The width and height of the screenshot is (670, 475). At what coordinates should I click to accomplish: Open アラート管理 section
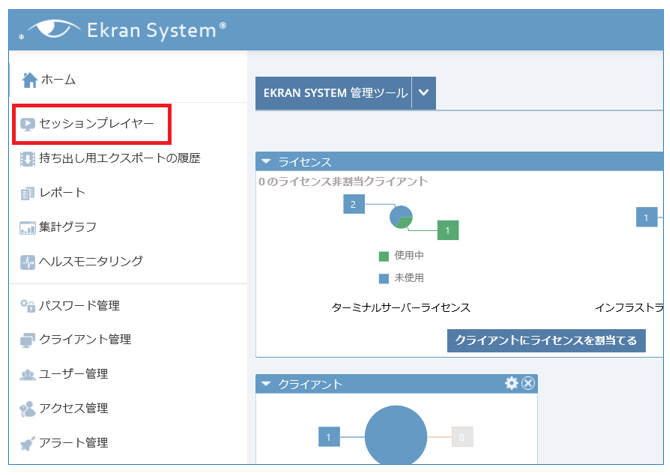pyautogui.click(x=73, y=443)
